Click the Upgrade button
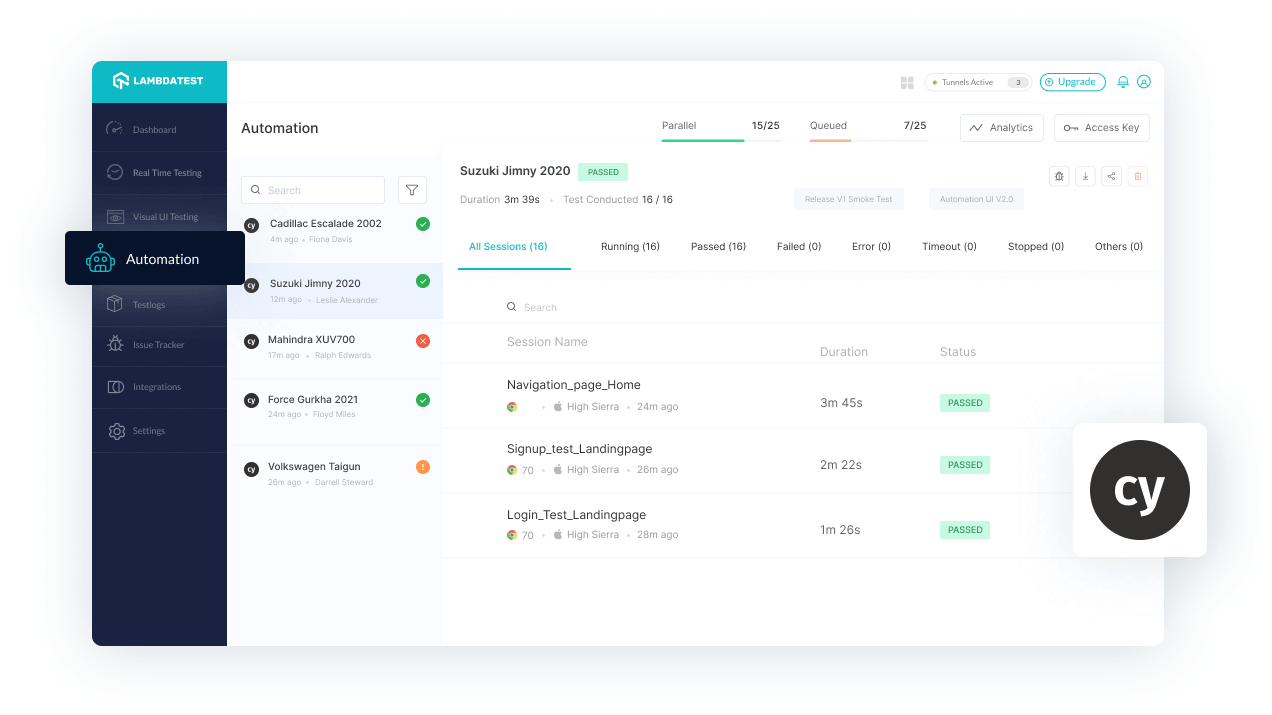 (x=1072, y=82)
